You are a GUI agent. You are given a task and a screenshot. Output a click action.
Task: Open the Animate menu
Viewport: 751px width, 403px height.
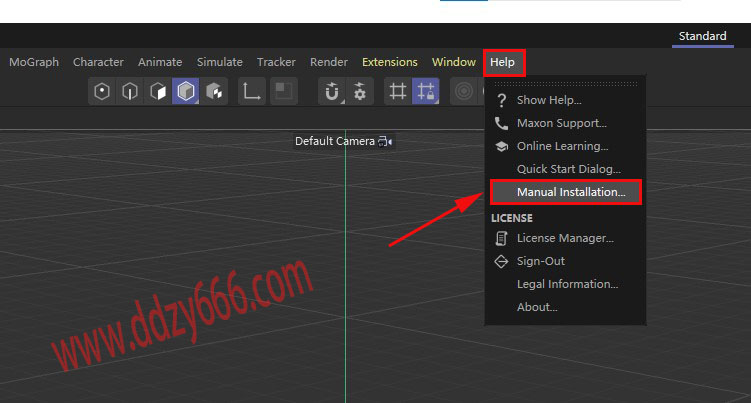point(160,62)
